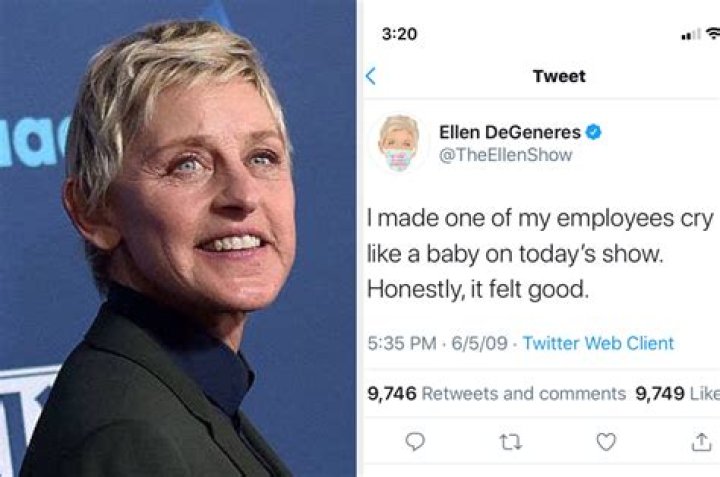Tap the cellular signal bars icon
Viewport: 720px width, 477px height.
click(690, 35)
